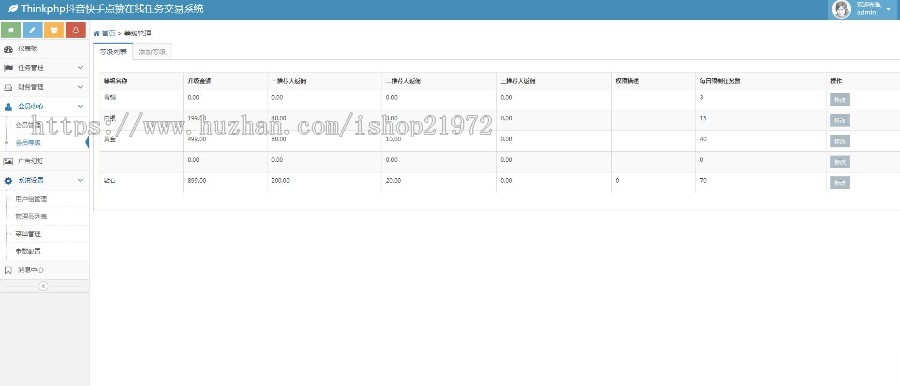
Task: Click the blue pencil shortcut button
Action: coord(33,30)
